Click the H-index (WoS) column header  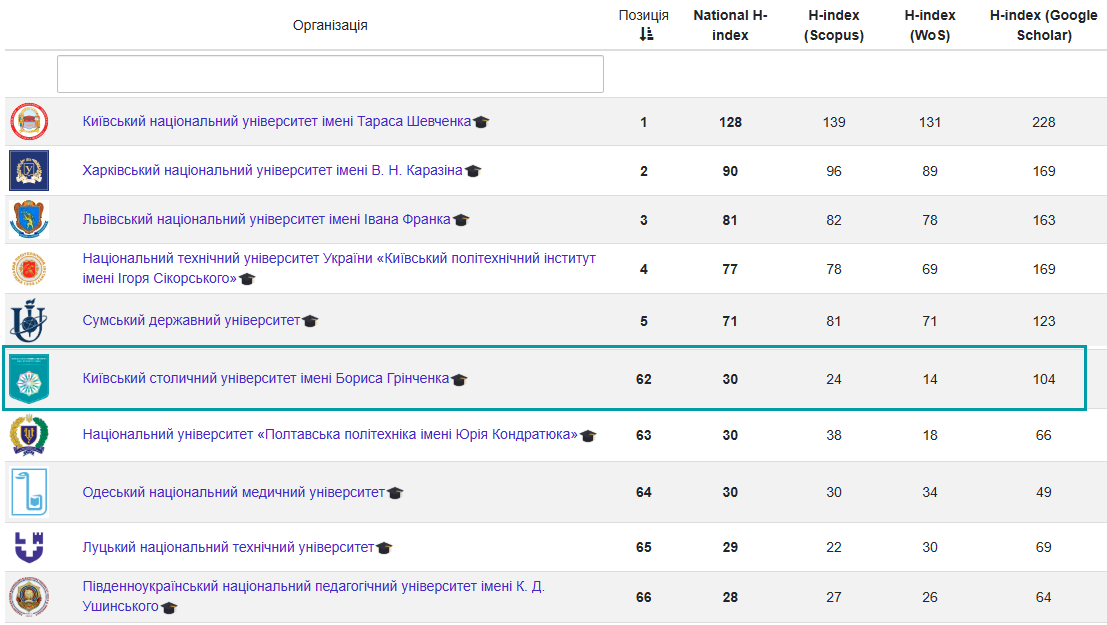click(929, 25)
